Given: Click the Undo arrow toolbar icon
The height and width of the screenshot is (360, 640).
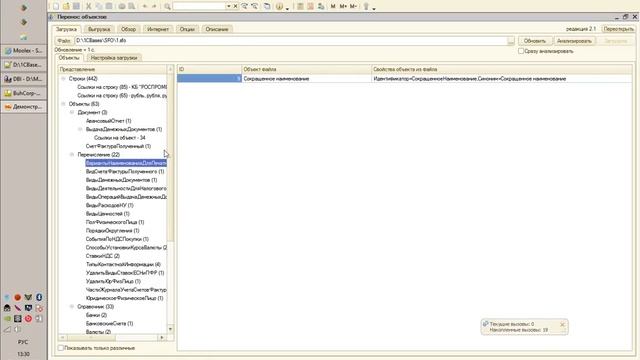Looking at the screenshot, I should coord(144,6).
